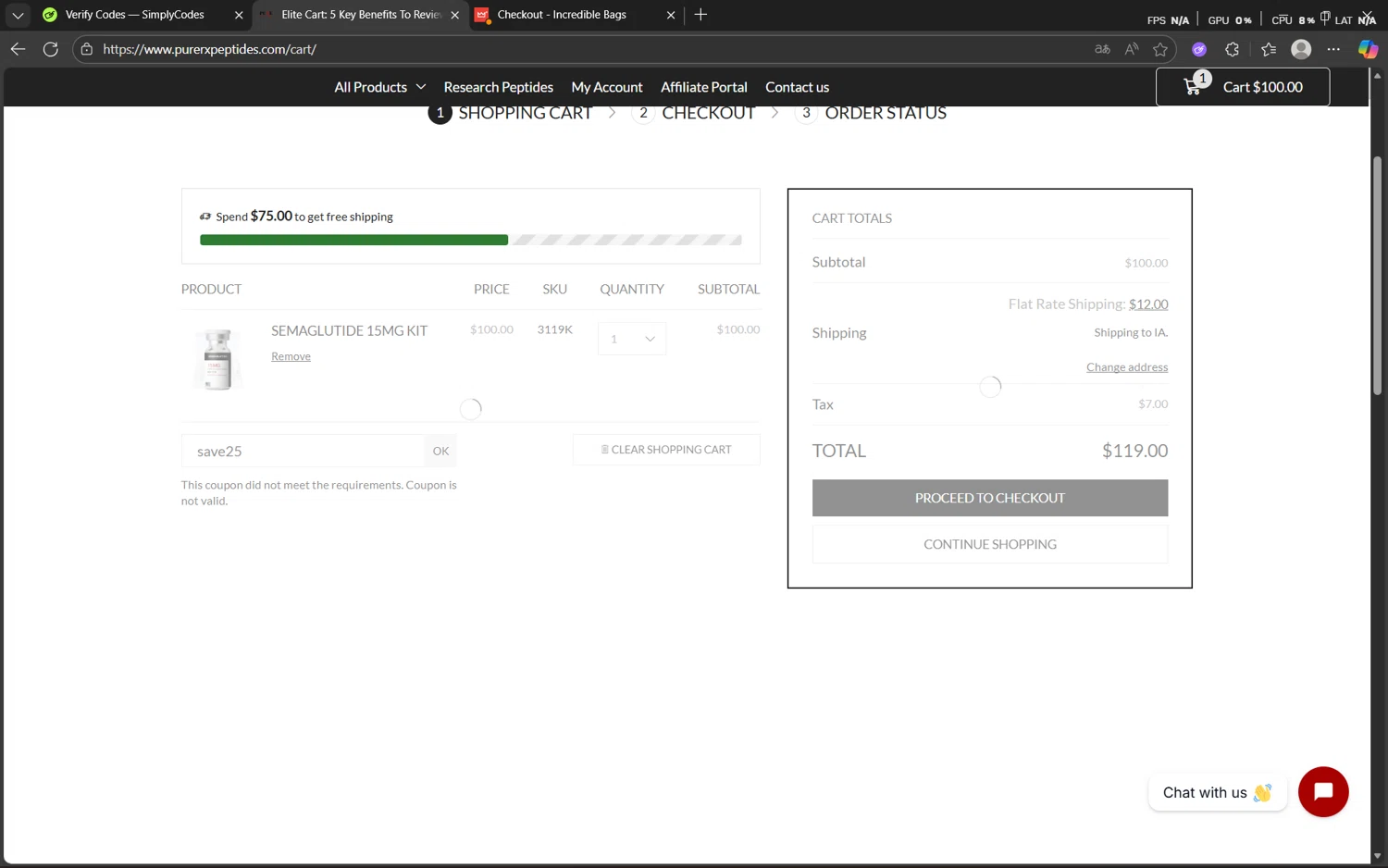
Task: Add this page to favorites star
Action: click(1160, 49)
